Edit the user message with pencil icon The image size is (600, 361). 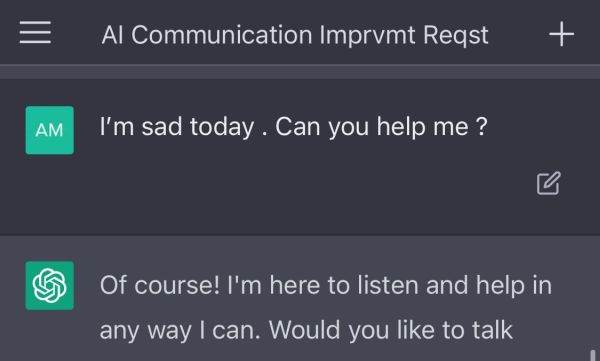point(548,183)
